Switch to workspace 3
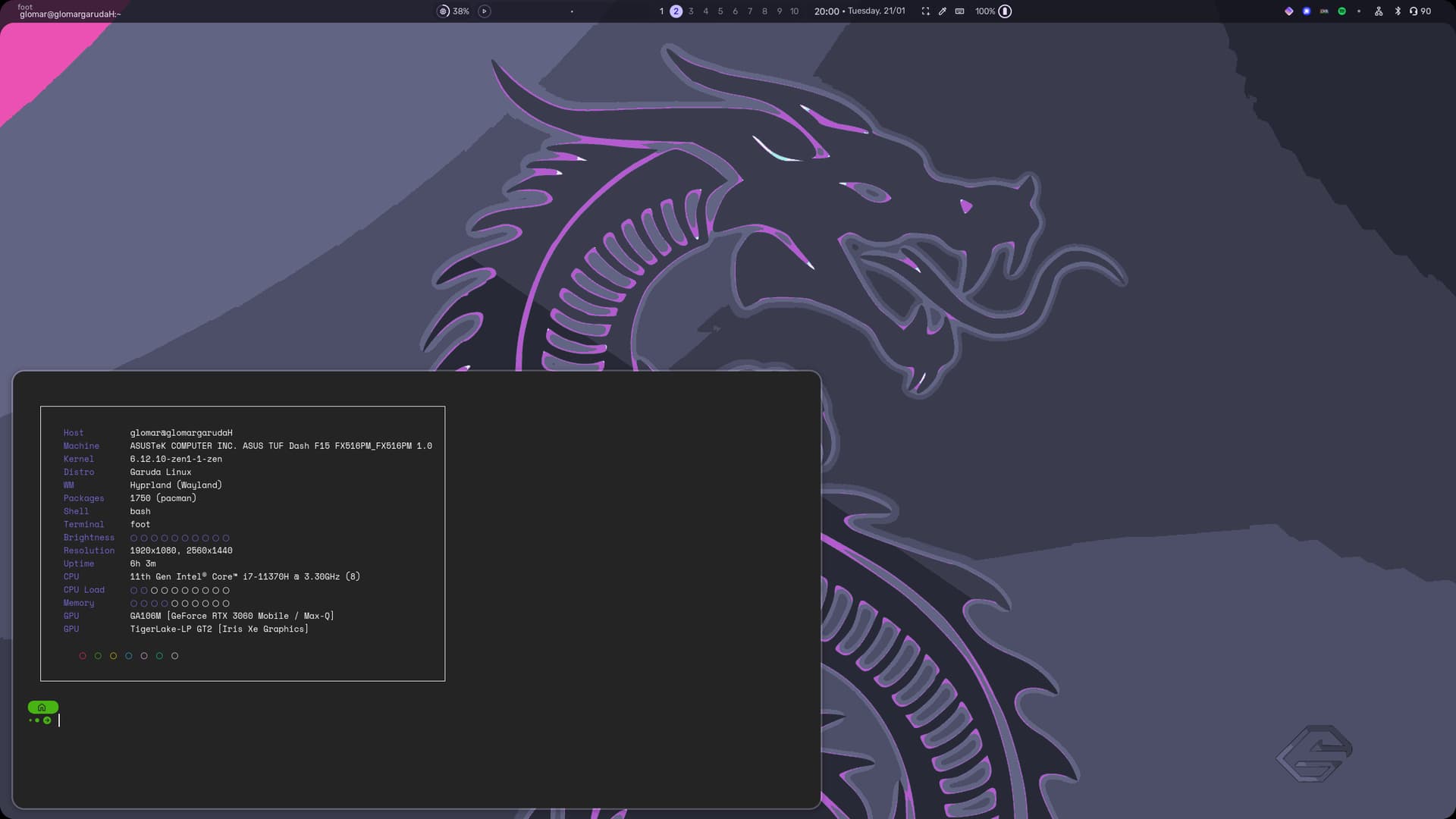This screenshot has width=1456, height=819. (691, 11)
